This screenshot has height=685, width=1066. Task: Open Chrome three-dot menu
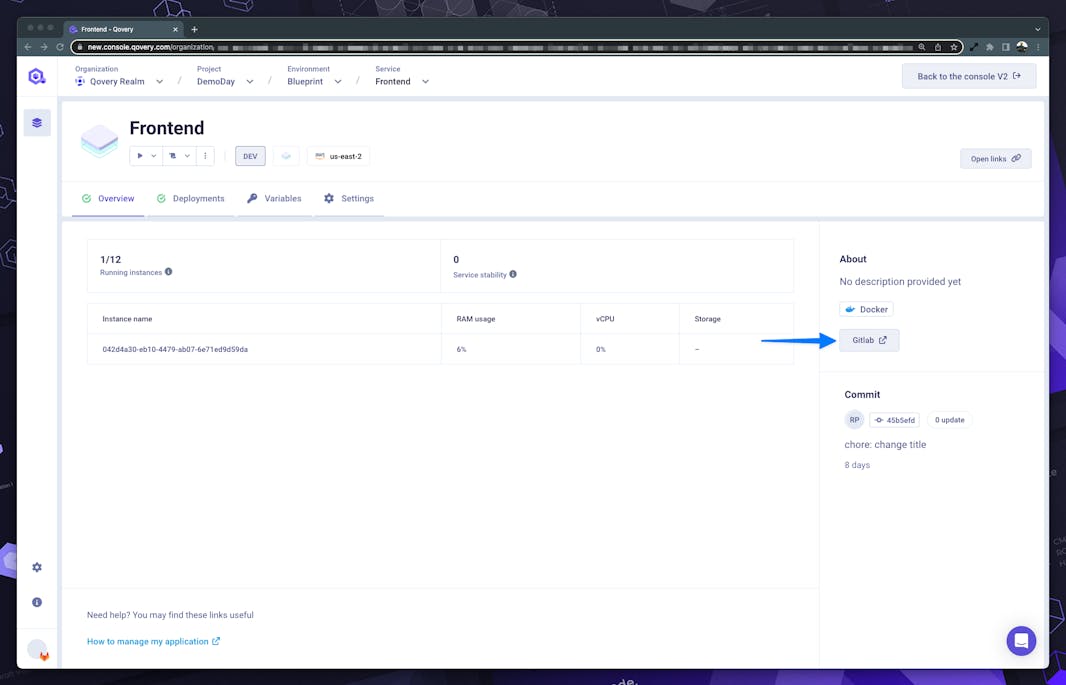1038,47
